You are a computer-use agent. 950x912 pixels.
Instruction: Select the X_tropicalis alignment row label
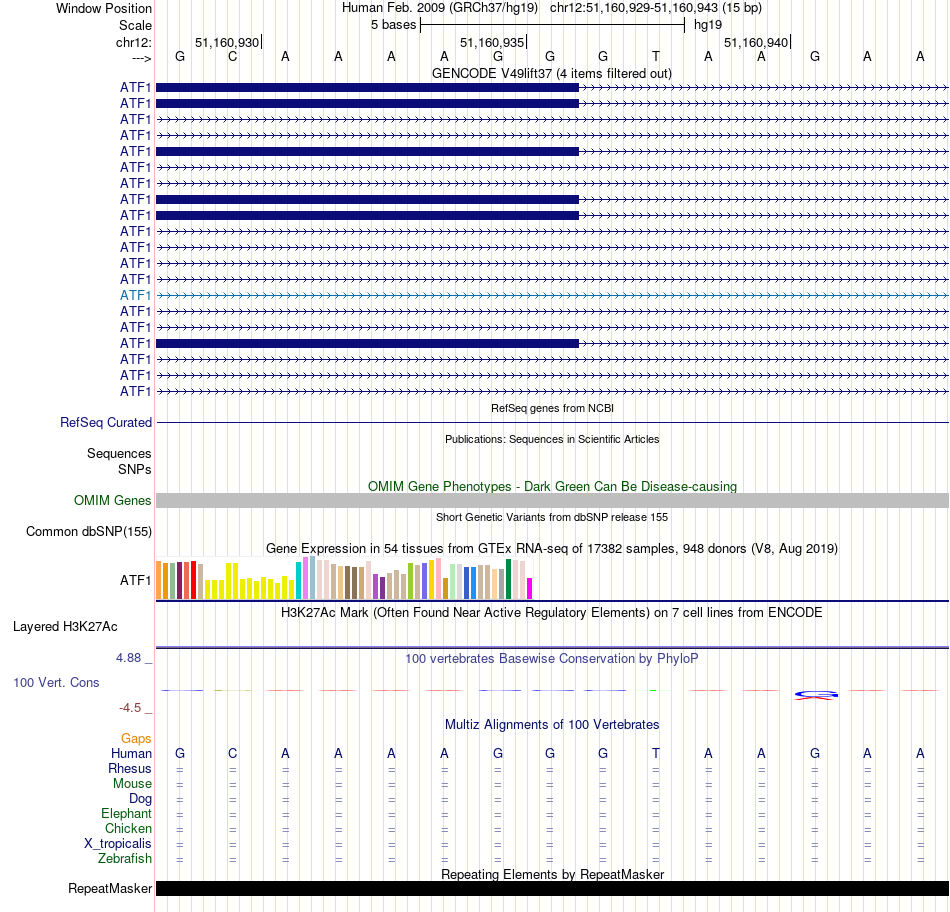coord(118,844)
